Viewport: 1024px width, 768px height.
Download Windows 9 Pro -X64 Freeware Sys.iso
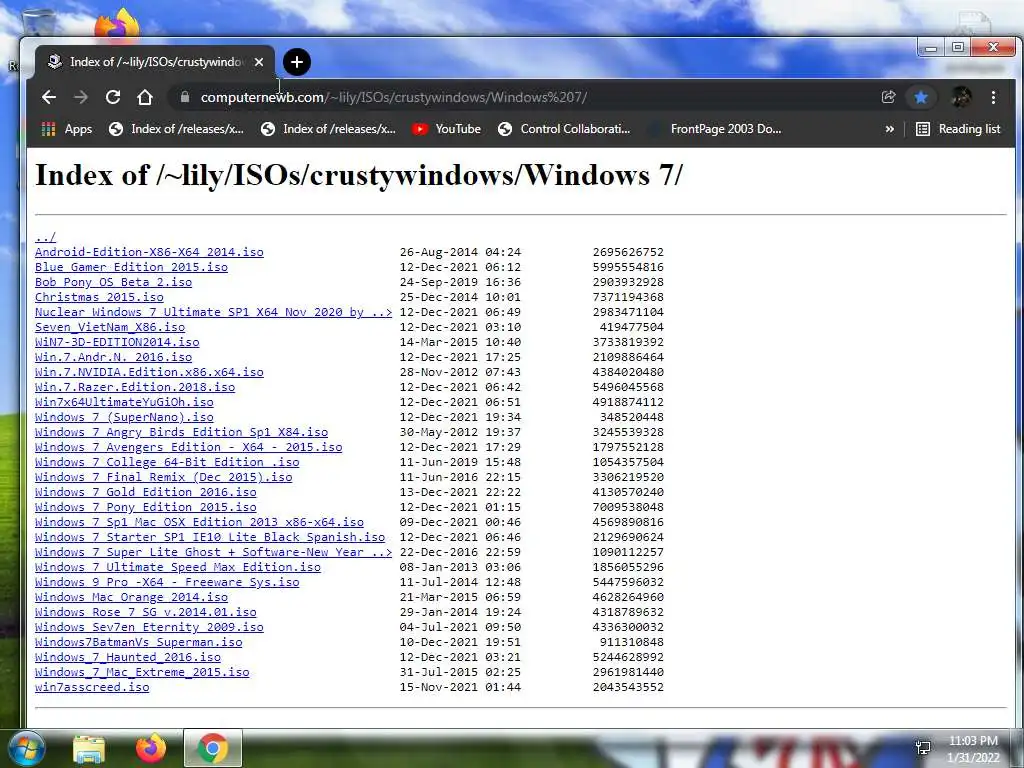point(167,583)
